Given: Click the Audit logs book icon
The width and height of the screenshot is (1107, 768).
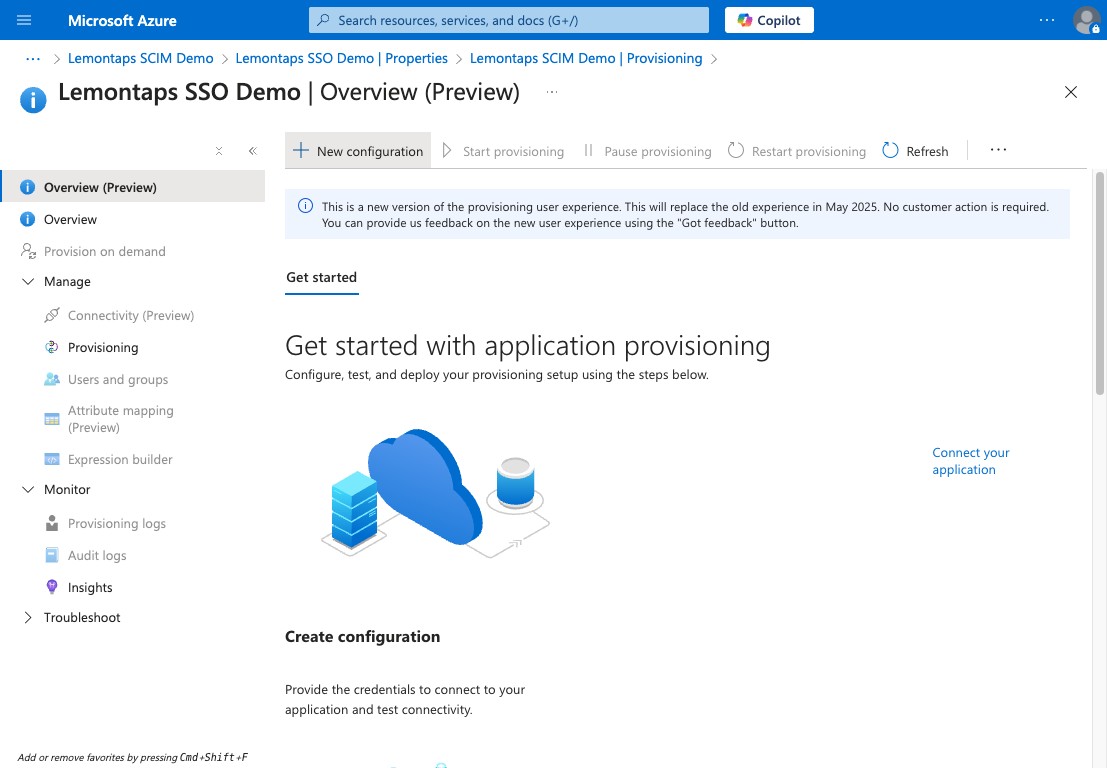Looking at the screenshot, I should point(52,556).
